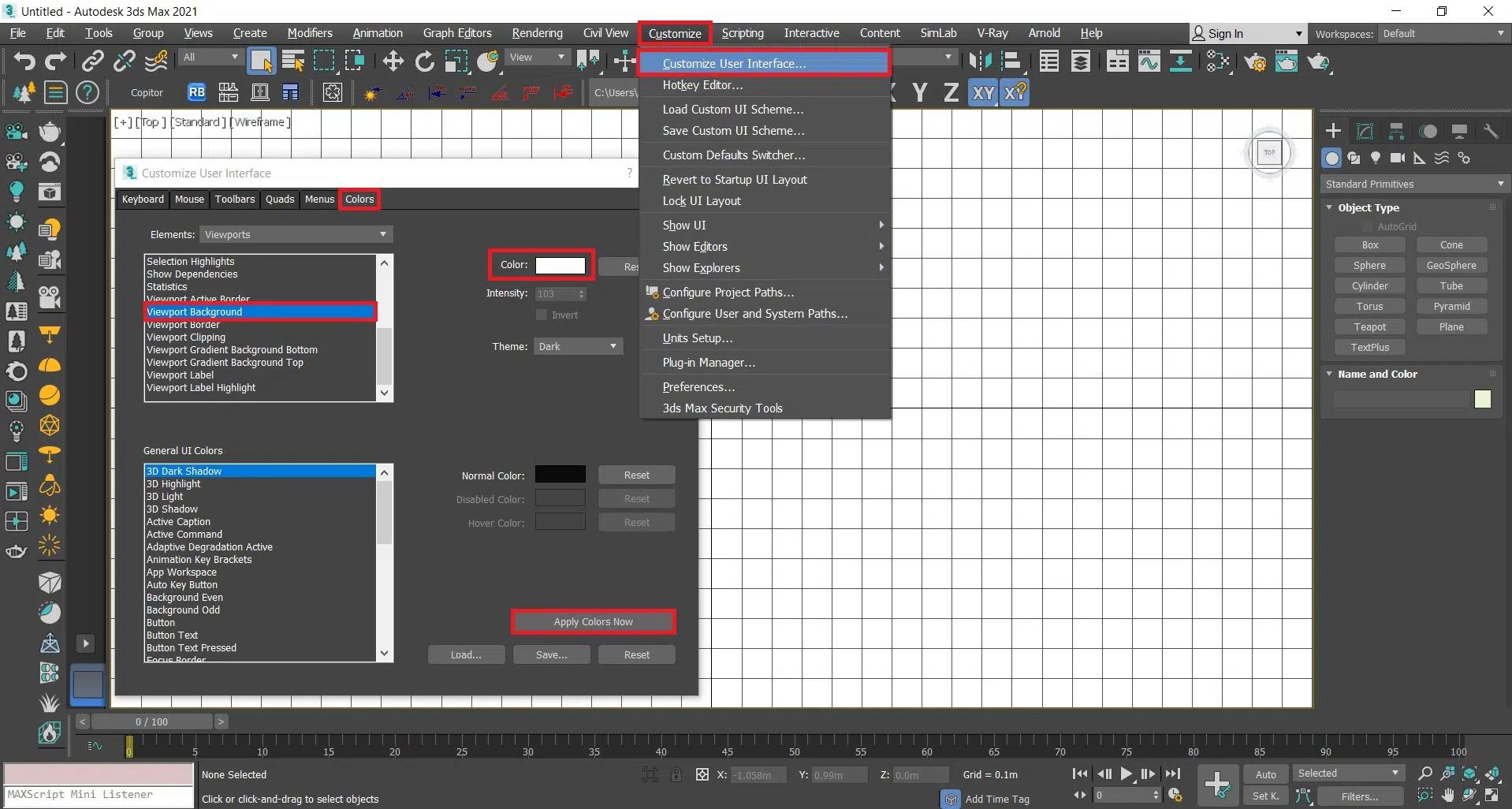Click the Teapot primitive button
The height and width of the screenshot is (809, 1512).
coord(1369,327)
